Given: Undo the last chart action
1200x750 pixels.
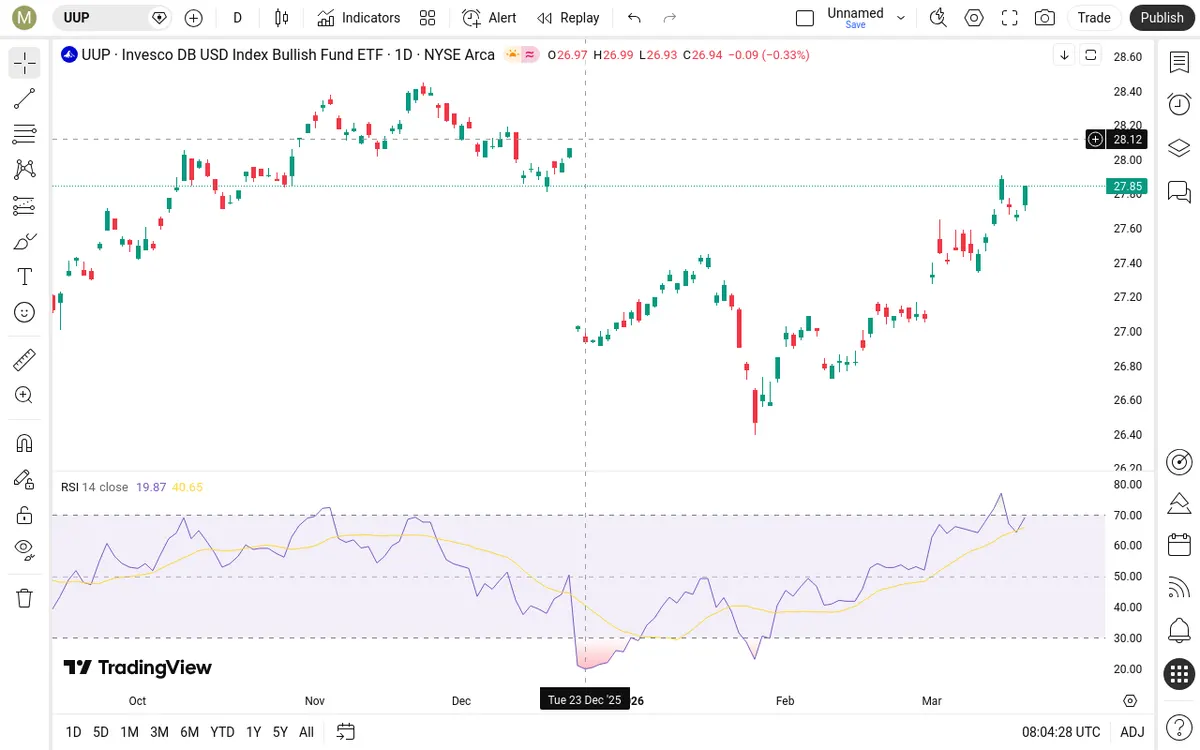Looking at the screenshot, I should (x=634, y=18).
